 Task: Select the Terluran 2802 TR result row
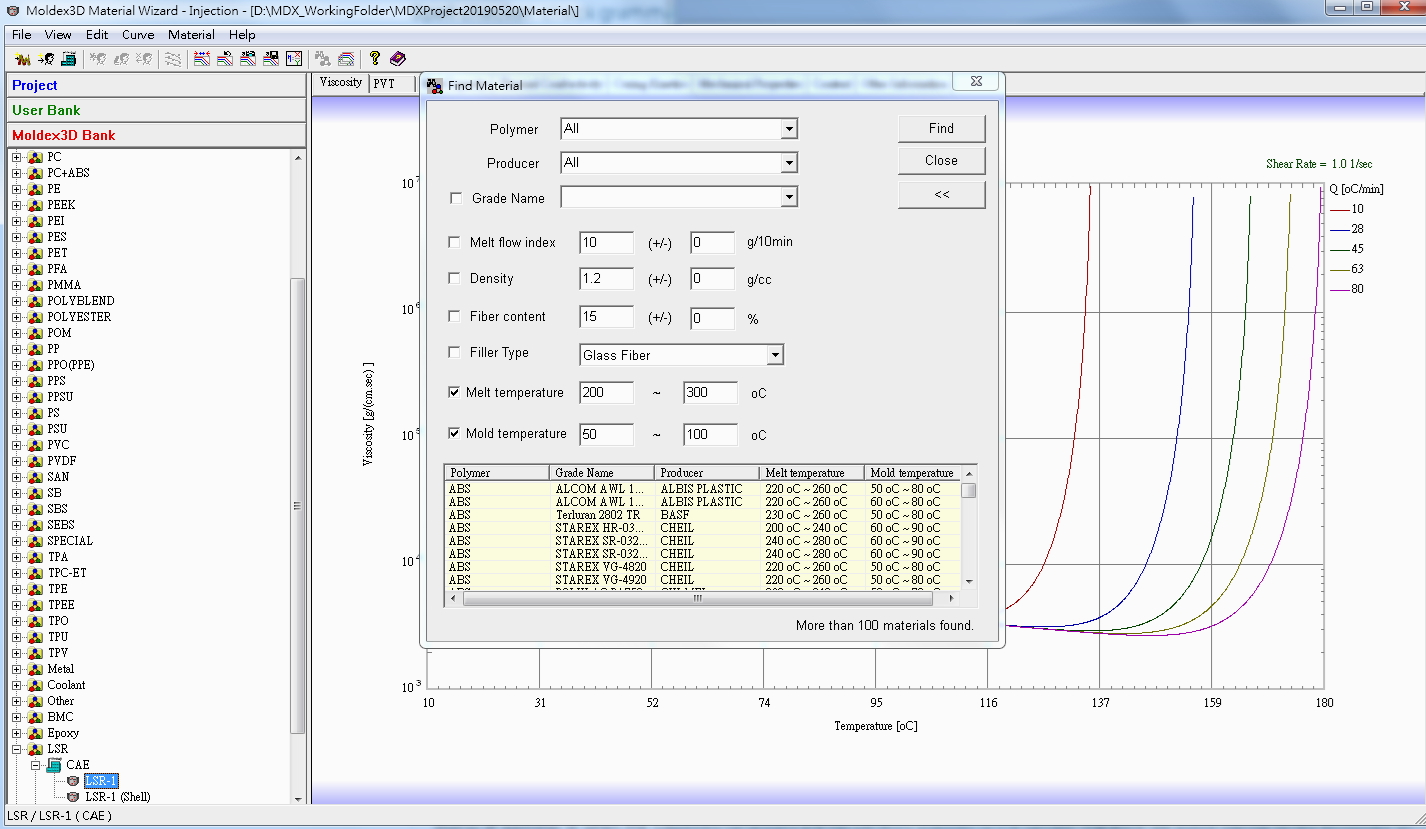click(703, 515)
